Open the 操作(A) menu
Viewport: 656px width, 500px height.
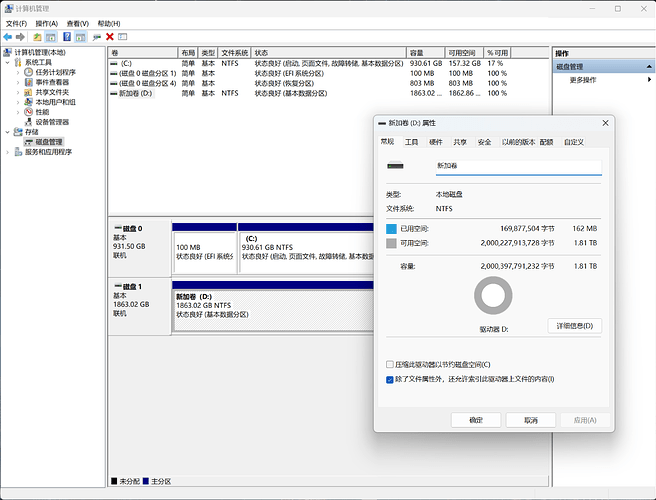47,23
